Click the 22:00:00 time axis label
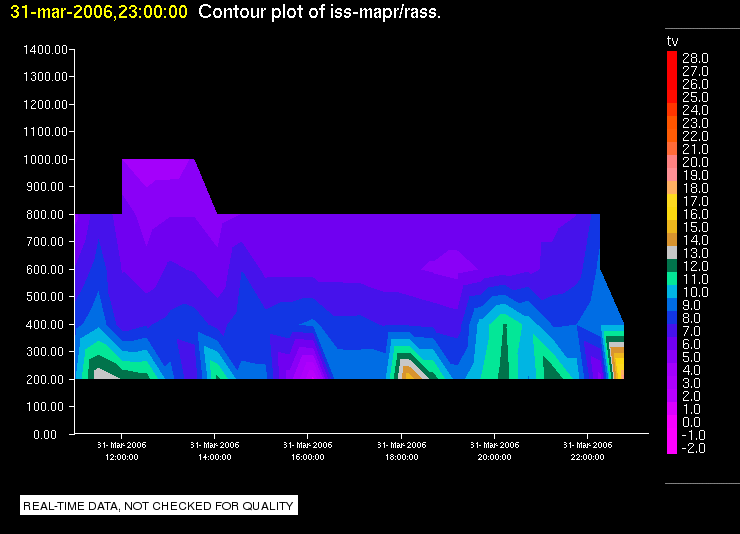The image size is (740, 534). (587, 457)
